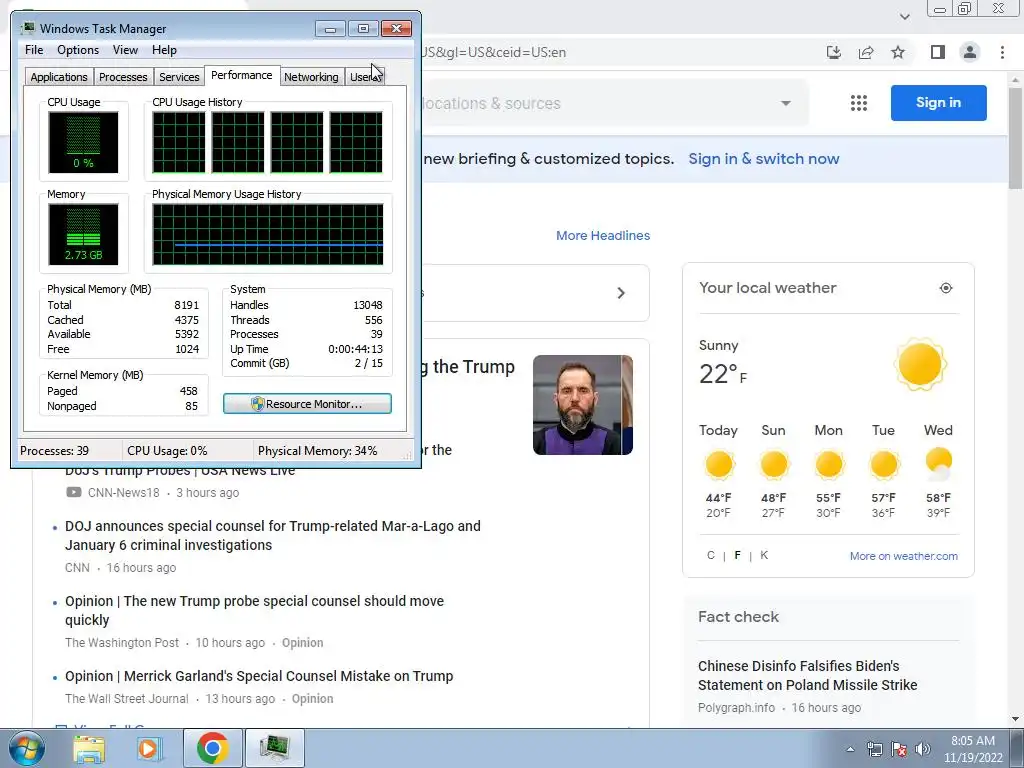Click Today's forecast sun icon

click(x=719, y=465)
